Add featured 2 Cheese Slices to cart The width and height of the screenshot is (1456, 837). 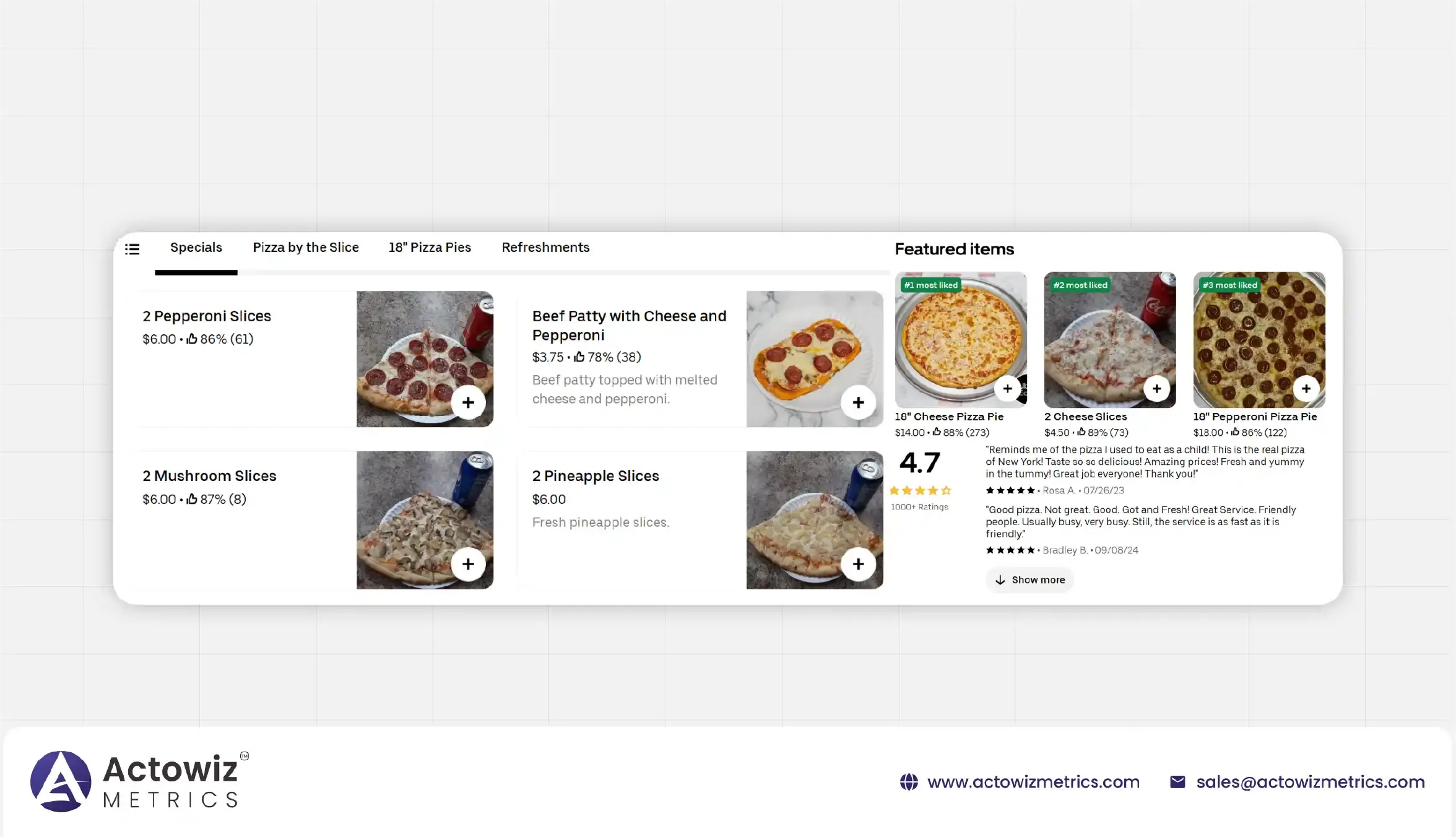(1156, 389)
